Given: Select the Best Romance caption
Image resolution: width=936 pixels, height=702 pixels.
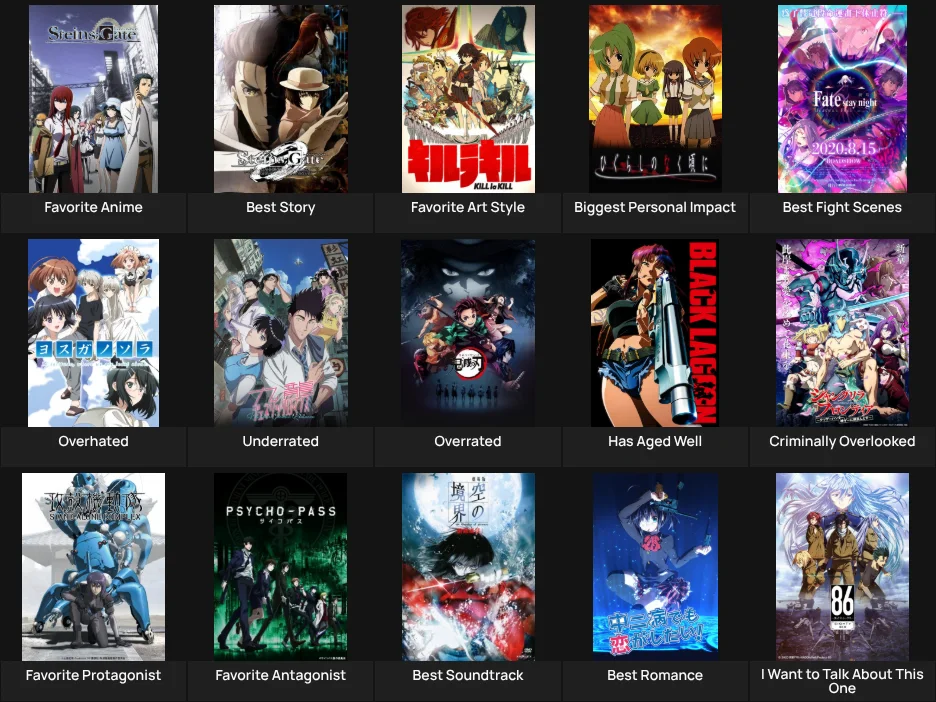Looking at the screenshot, I should (655, 675).
